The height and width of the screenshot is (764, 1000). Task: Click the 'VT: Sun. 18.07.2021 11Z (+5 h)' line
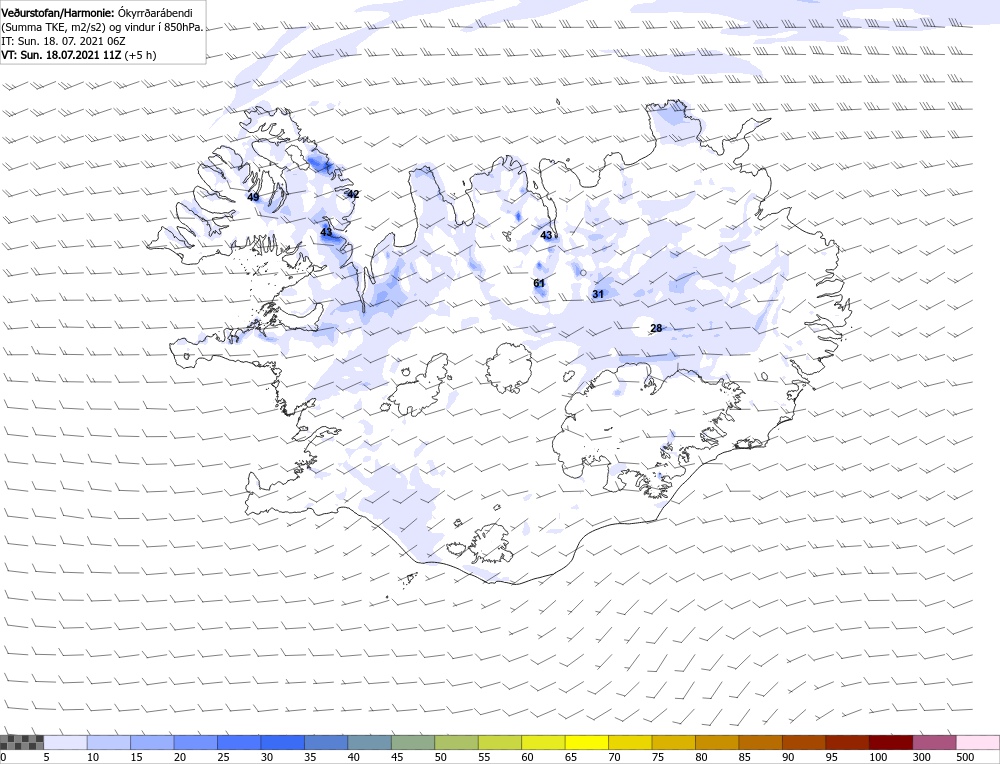[x=78, y=55]
